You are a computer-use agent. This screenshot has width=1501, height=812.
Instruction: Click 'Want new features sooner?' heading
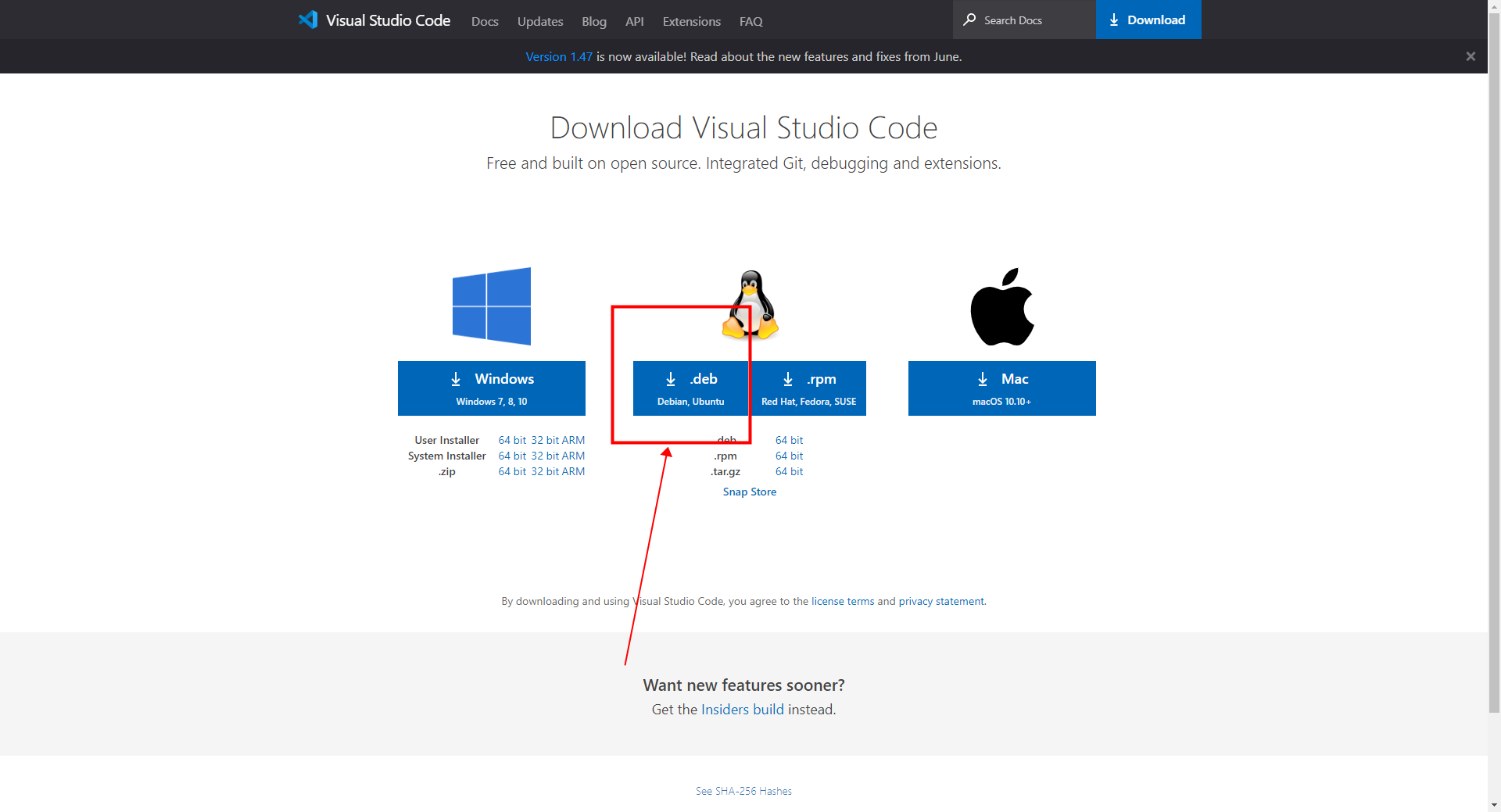(743, 685)
